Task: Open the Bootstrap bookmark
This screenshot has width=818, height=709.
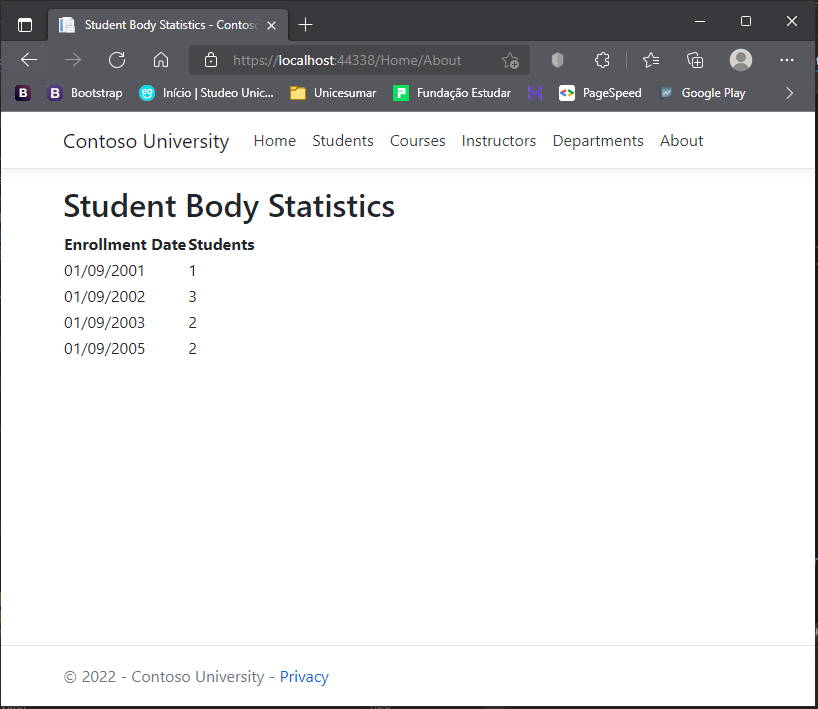Action: click(x=85, y=92)
